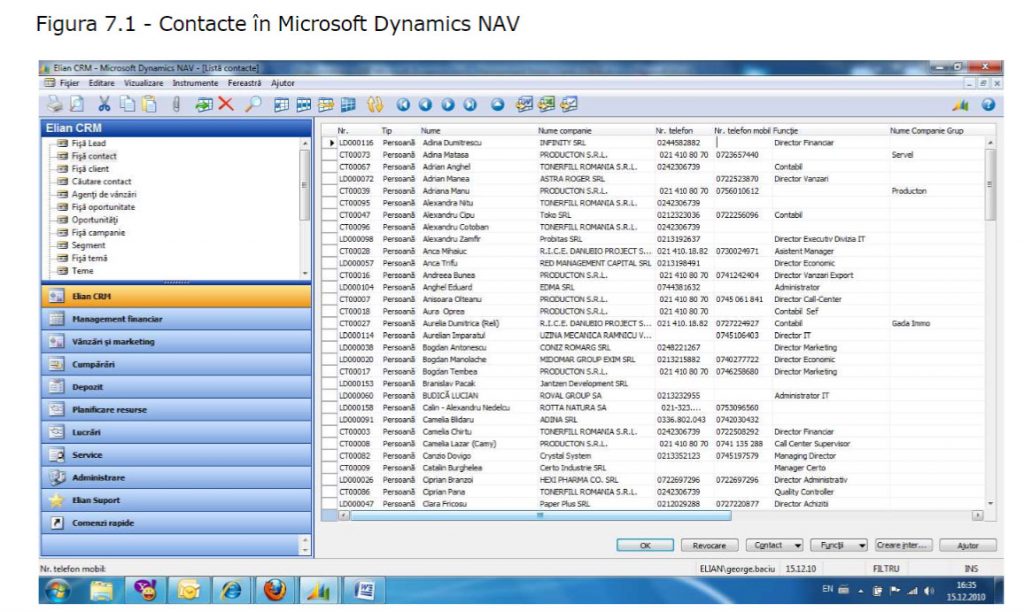The height and width of the screenshot is (612, 1024).
Task: Click the OK button
Action: (x=645, y=545)
